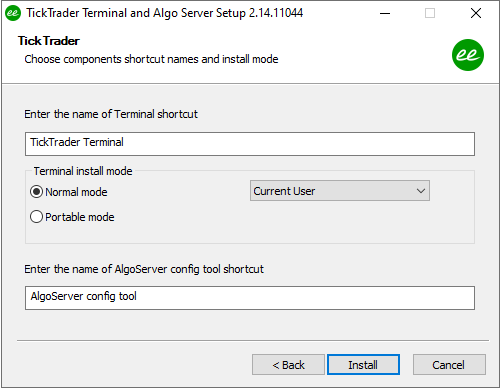Click the disabled maximize window button

click(430, 13)
